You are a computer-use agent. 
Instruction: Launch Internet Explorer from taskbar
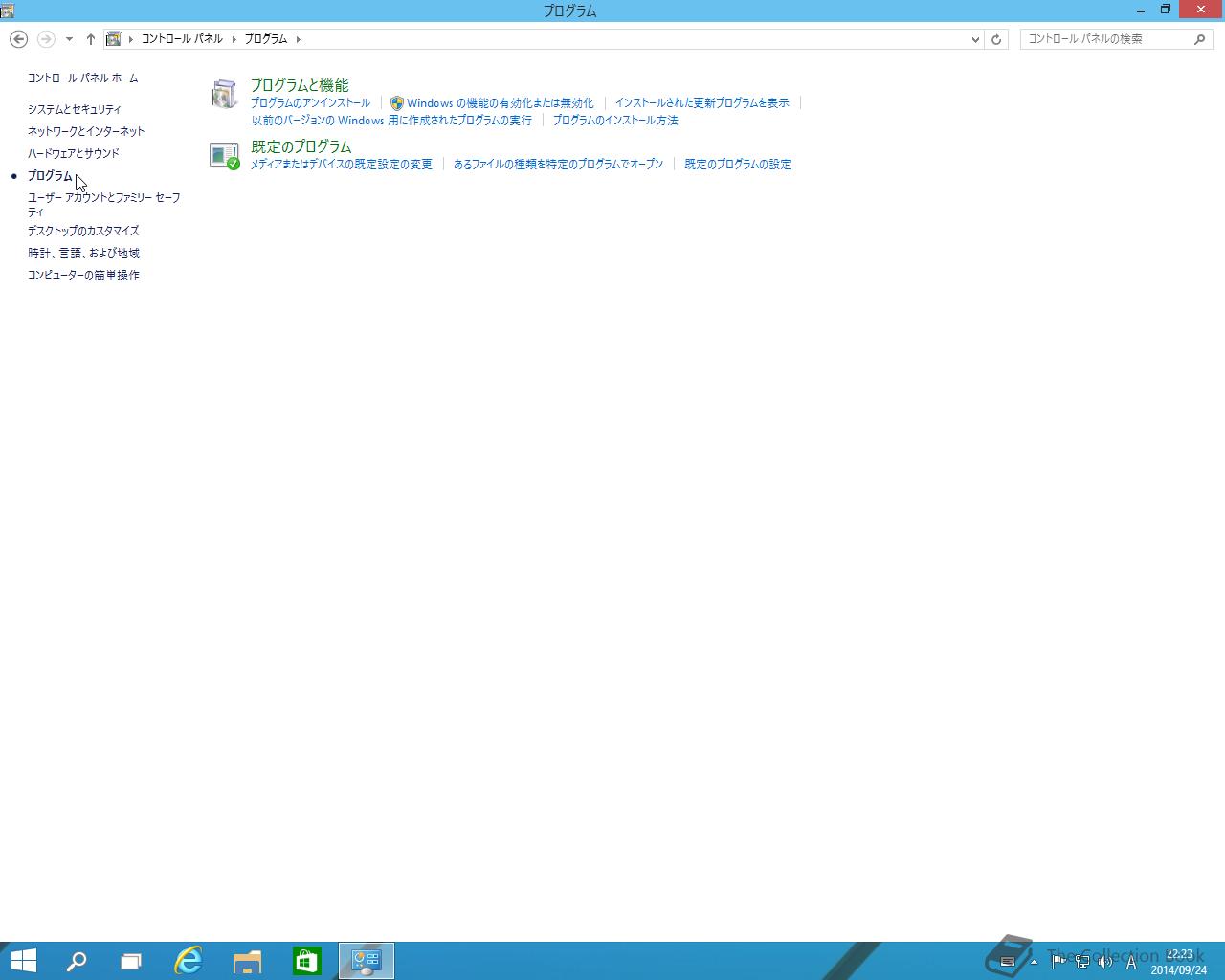[189, 961]
